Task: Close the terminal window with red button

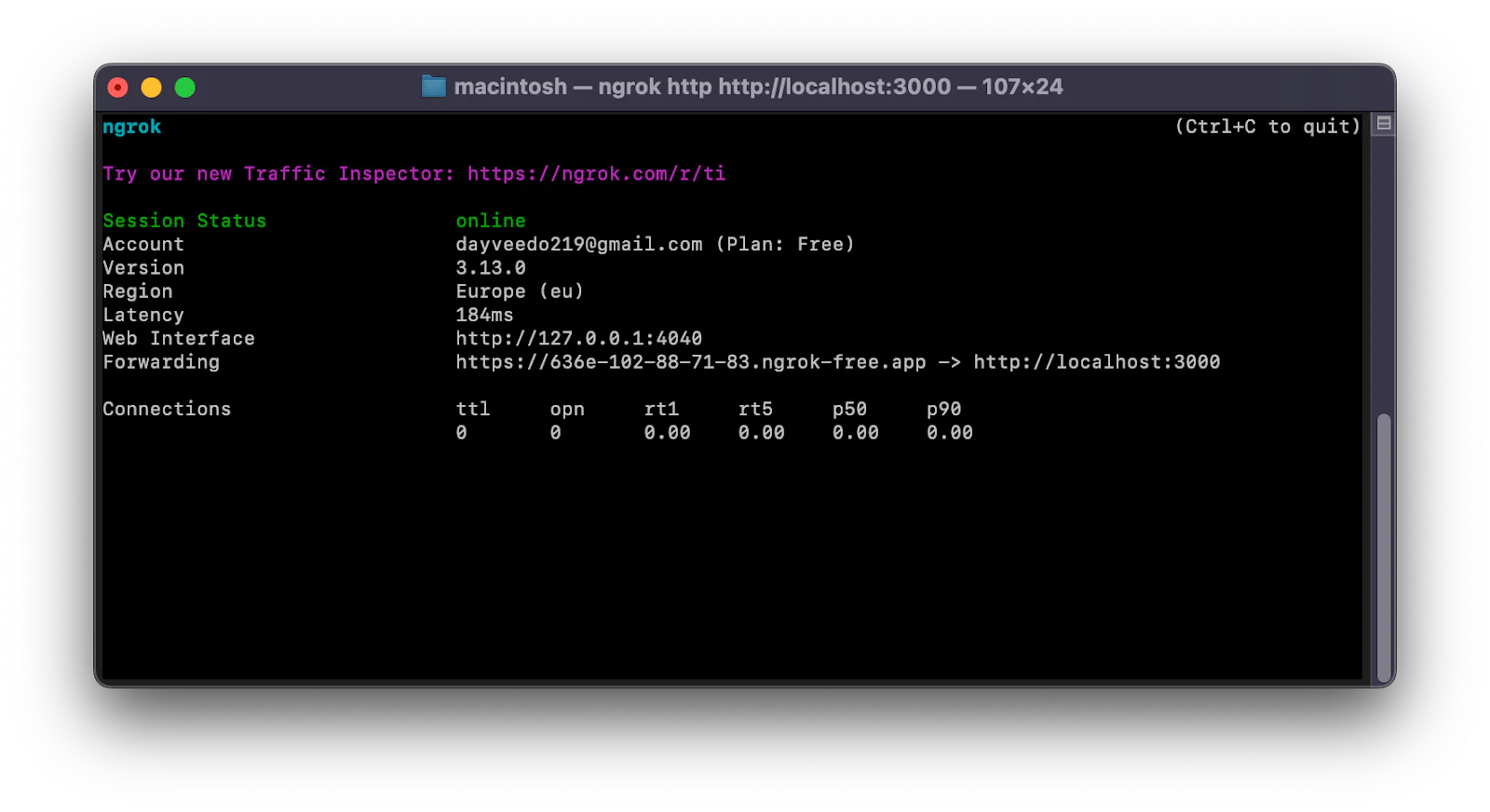Action: (118, 88)
